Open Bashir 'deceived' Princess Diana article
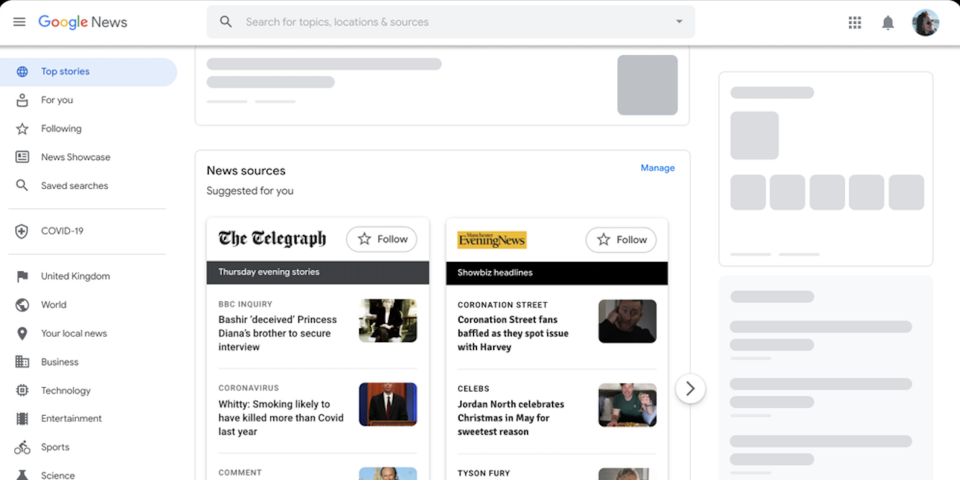Viewport: 960px width, 480px height. 278,333
